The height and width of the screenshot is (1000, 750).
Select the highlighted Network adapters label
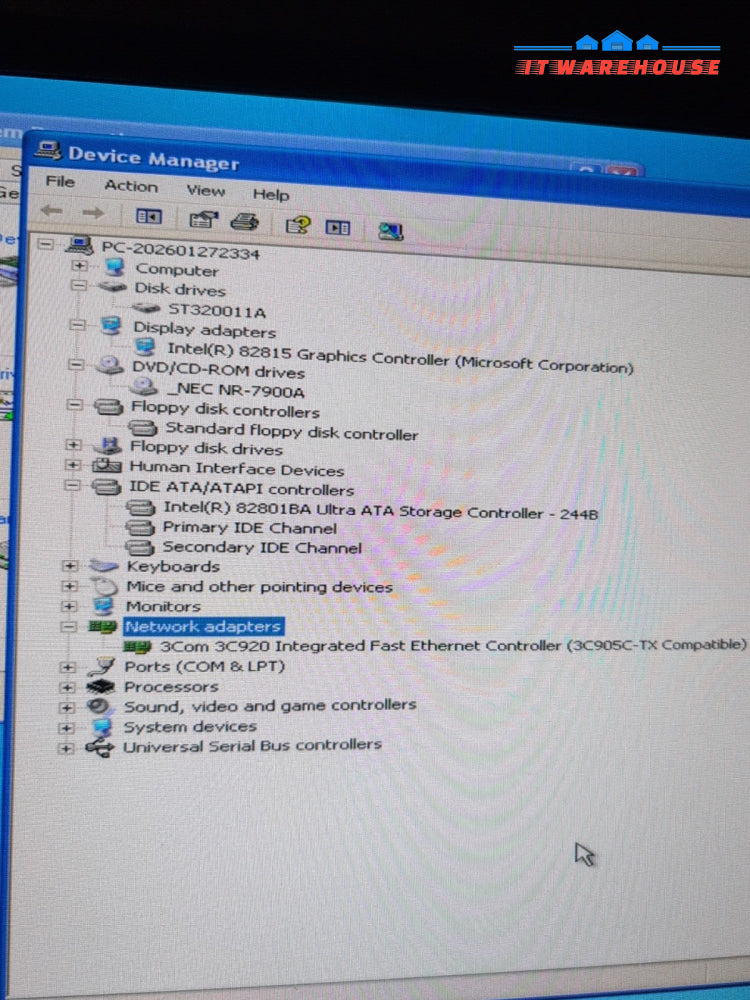[x=203, y=626]
